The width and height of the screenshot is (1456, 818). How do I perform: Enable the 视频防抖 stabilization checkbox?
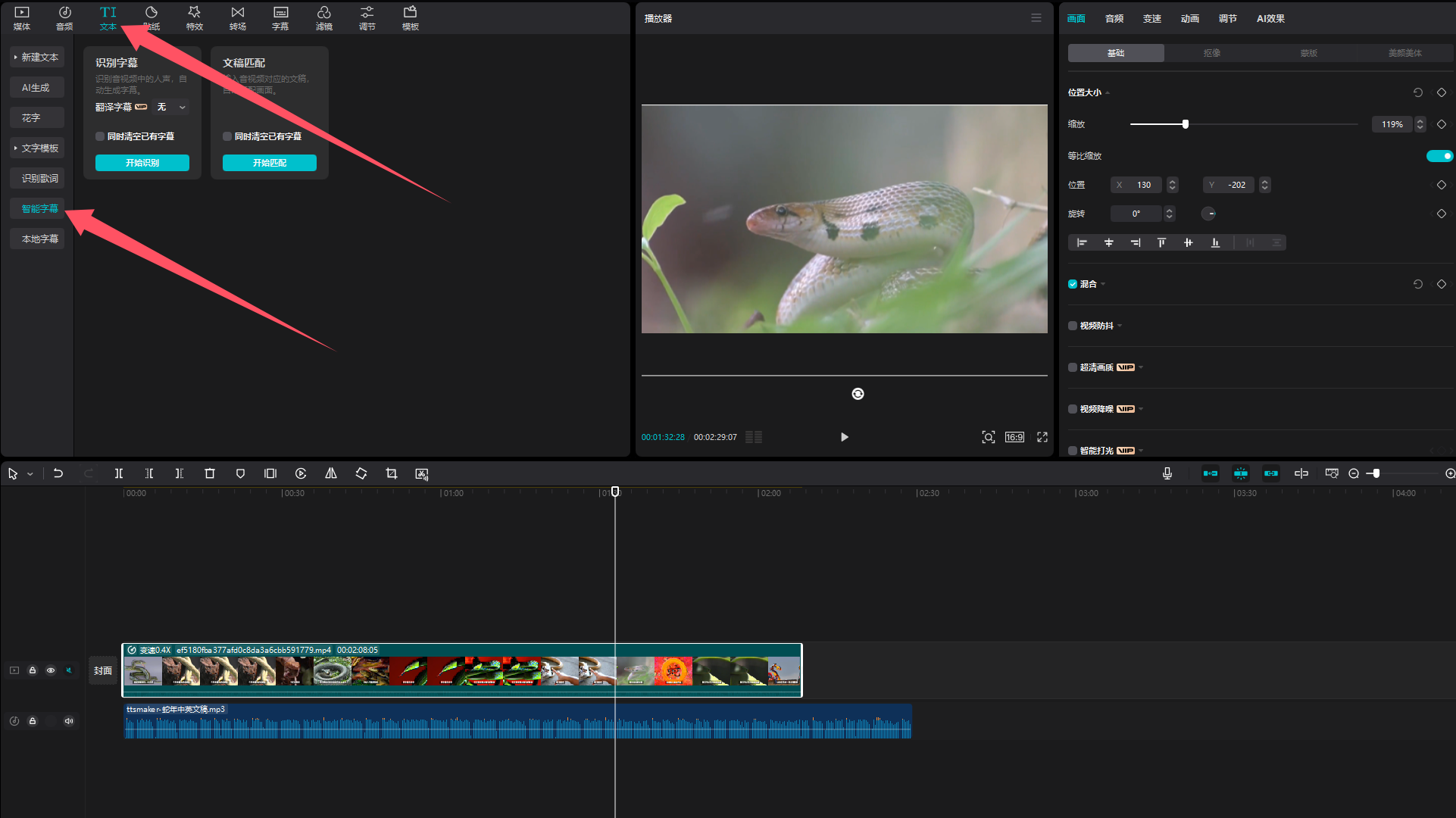(1073, 326)
